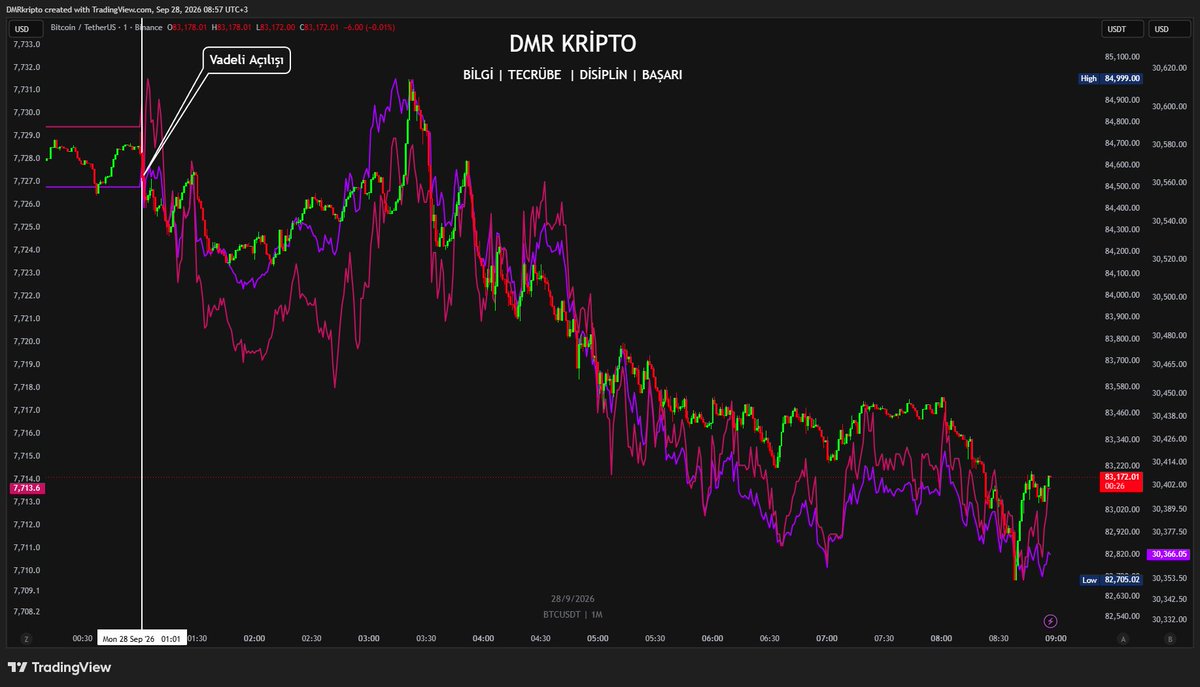
Task: Open the USD currency selector on left axis
Action: pyautogui.click(x=27, y=28)
